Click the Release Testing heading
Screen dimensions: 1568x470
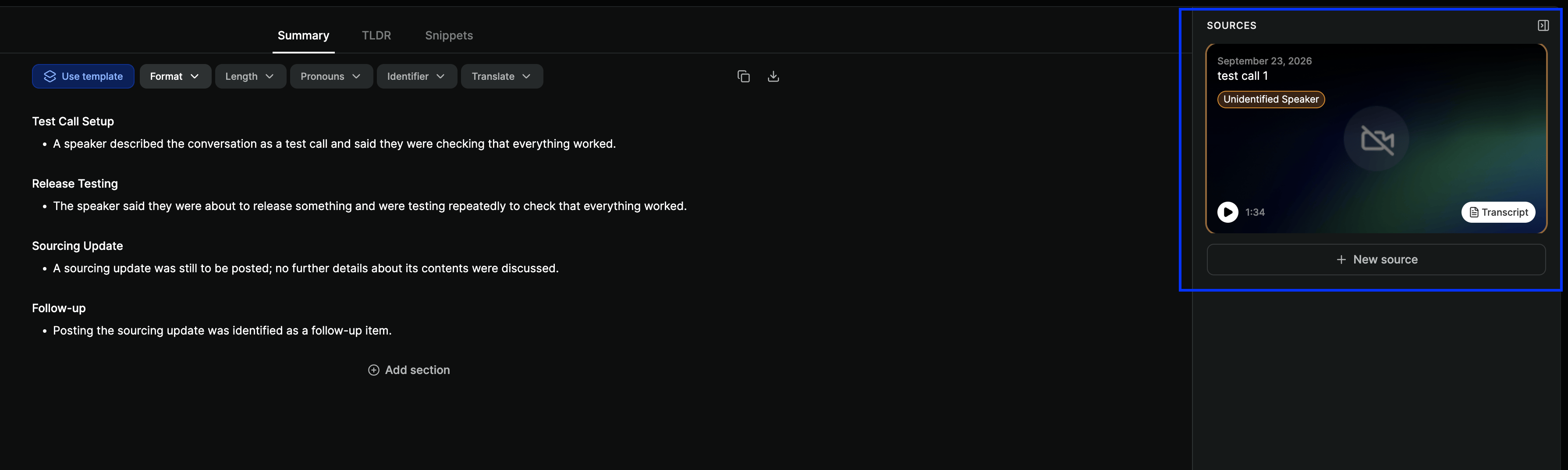pos(75,183)
